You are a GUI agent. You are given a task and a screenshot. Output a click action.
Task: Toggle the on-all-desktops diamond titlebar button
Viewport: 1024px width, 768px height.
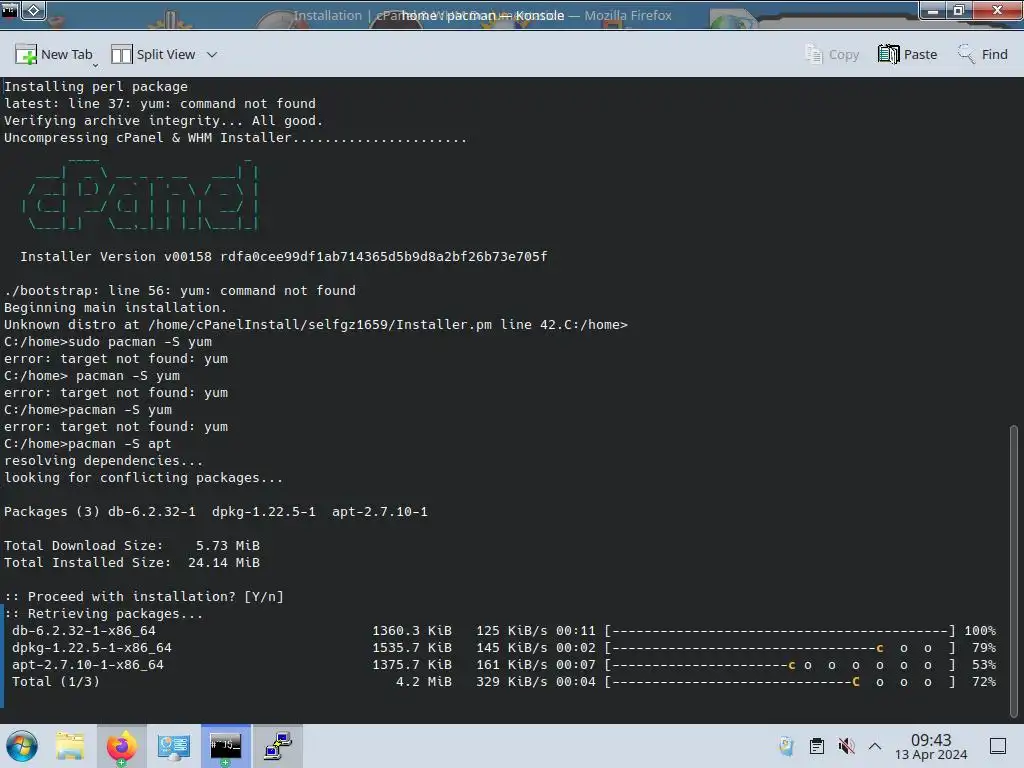tap(34, 10)
